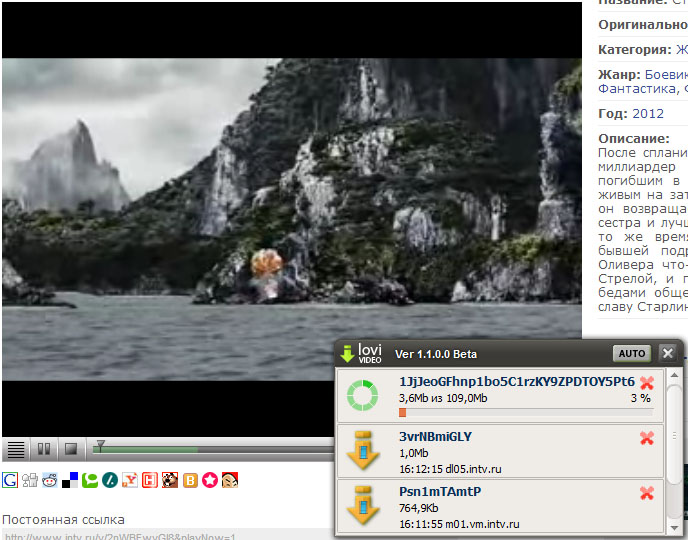Click the Lovi Video list scrollbar thumb
688x540 pixels.
click(674, 436)
